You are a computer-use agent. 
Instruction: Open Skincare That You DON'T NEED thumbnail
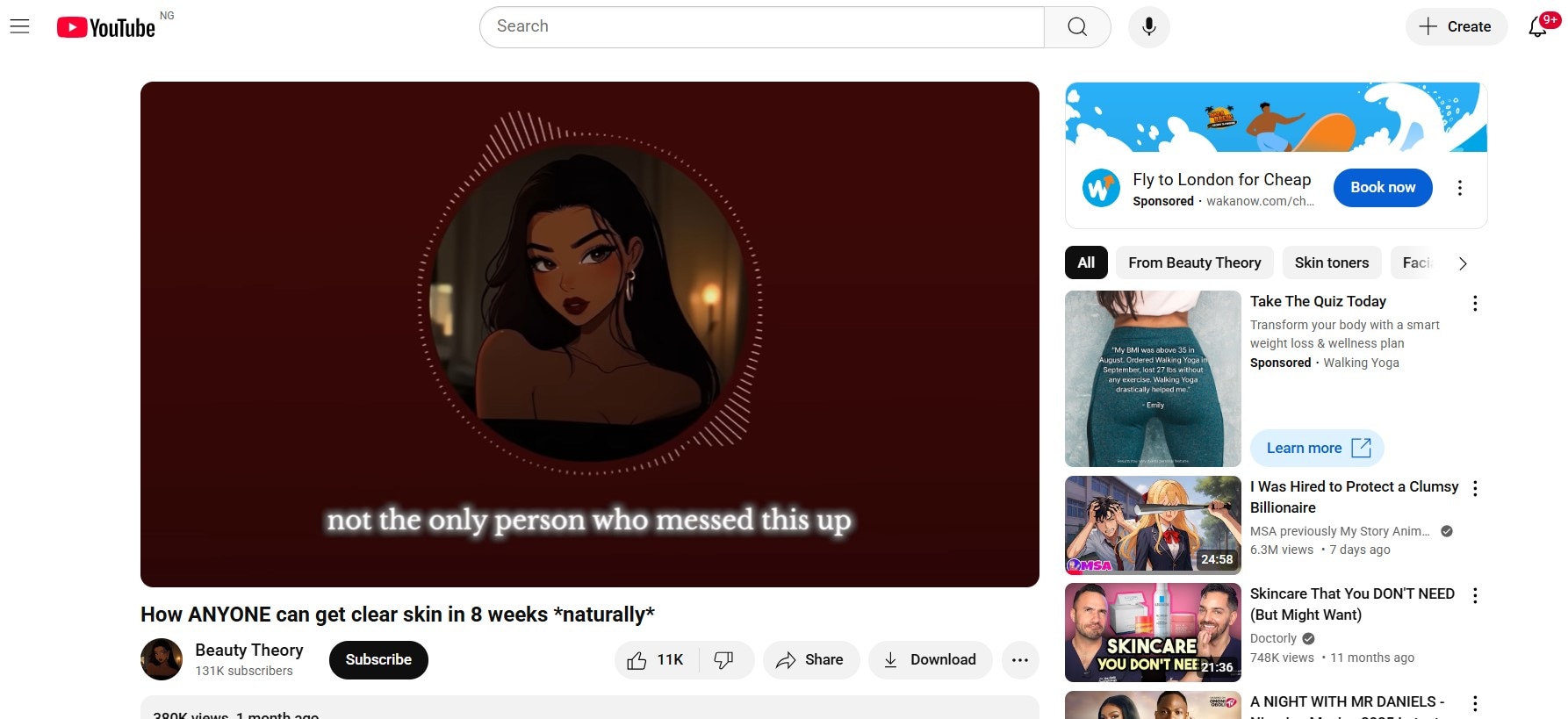click(1153, 633)
